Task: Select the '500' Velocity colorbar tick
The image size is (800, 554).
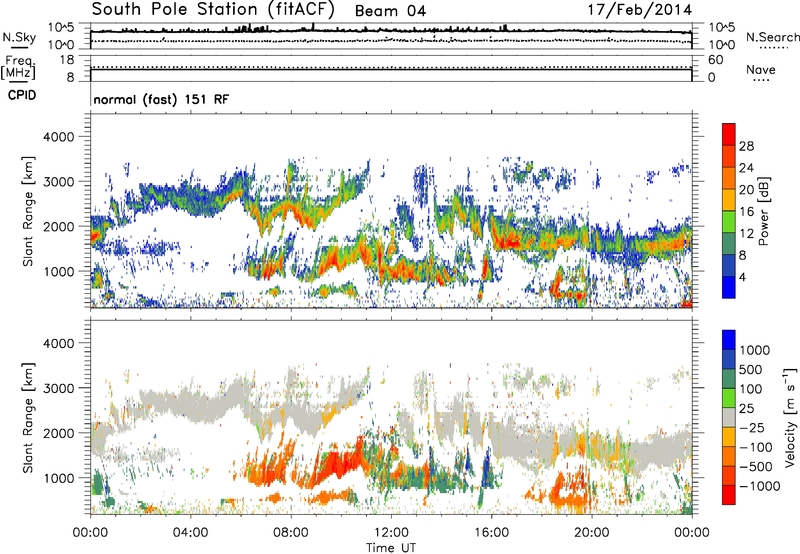Action: 751,370
